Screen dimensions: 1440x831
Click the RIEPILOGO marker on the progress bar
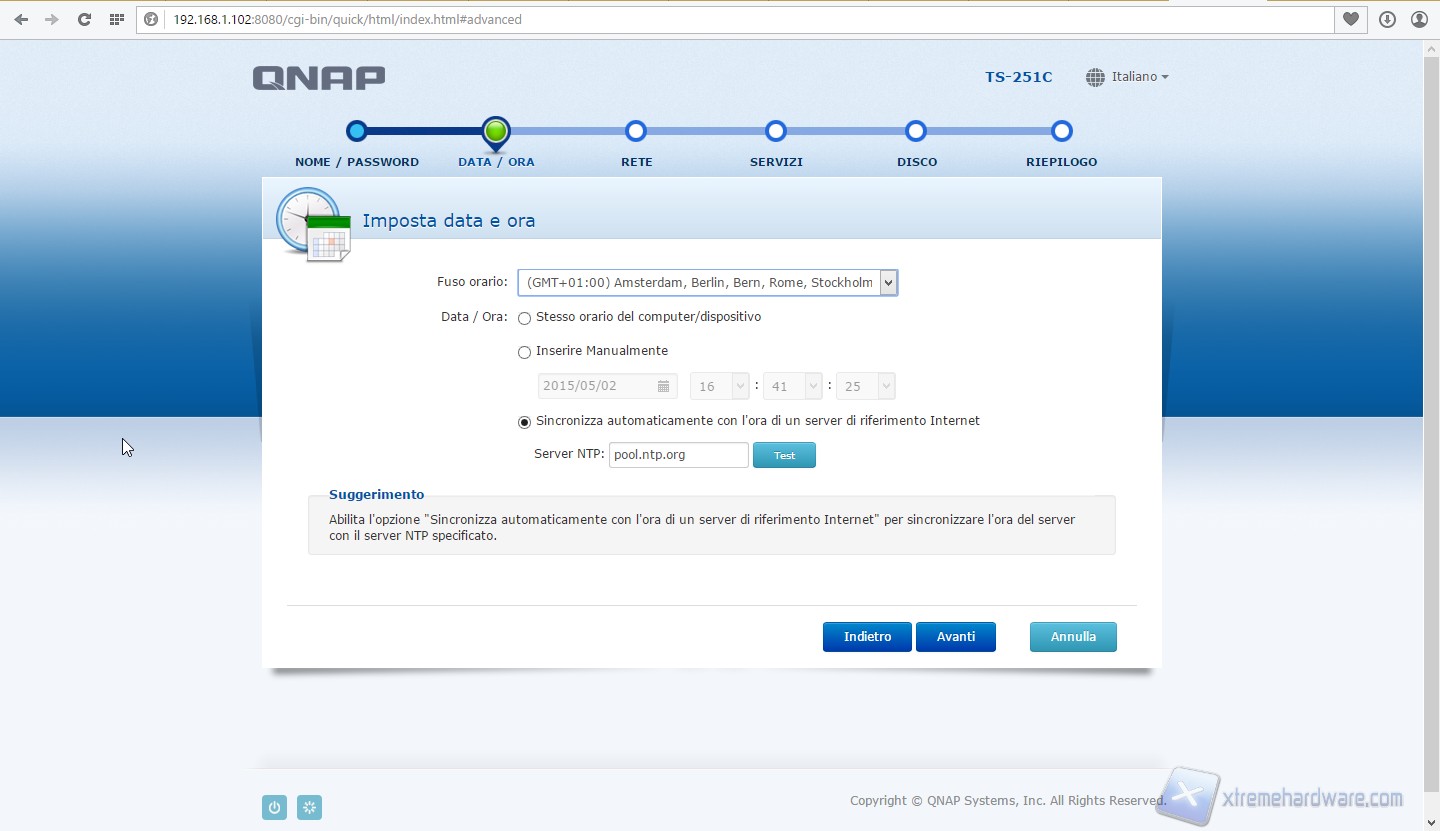point(1062,131)
